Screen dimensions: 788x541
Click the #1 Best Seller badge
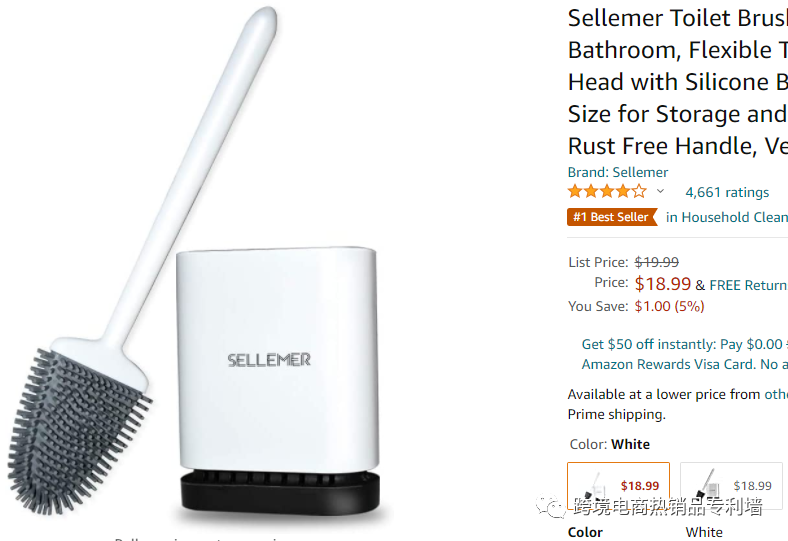pos(612,217)
